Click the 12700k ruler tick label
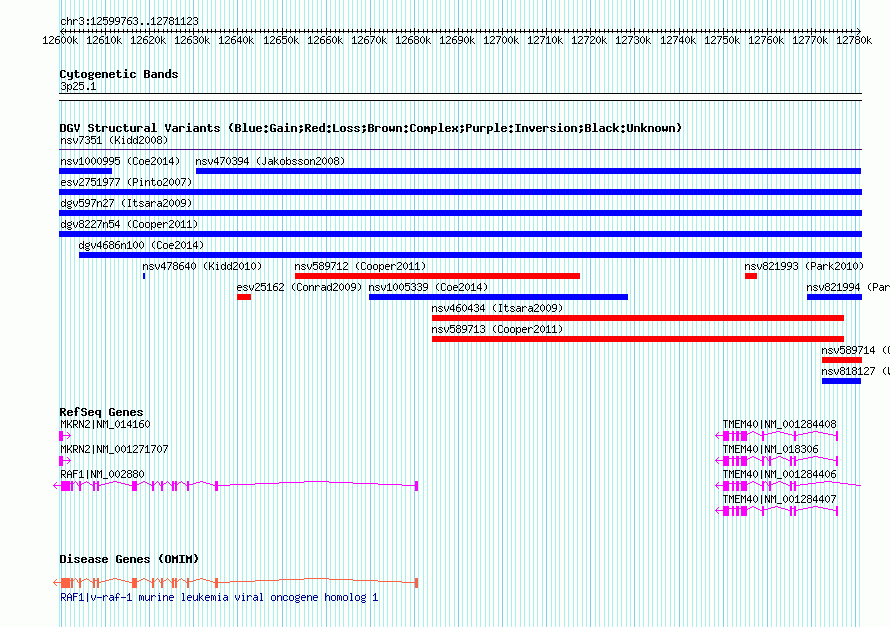This screenshot has width=890, height=627. 501,40
